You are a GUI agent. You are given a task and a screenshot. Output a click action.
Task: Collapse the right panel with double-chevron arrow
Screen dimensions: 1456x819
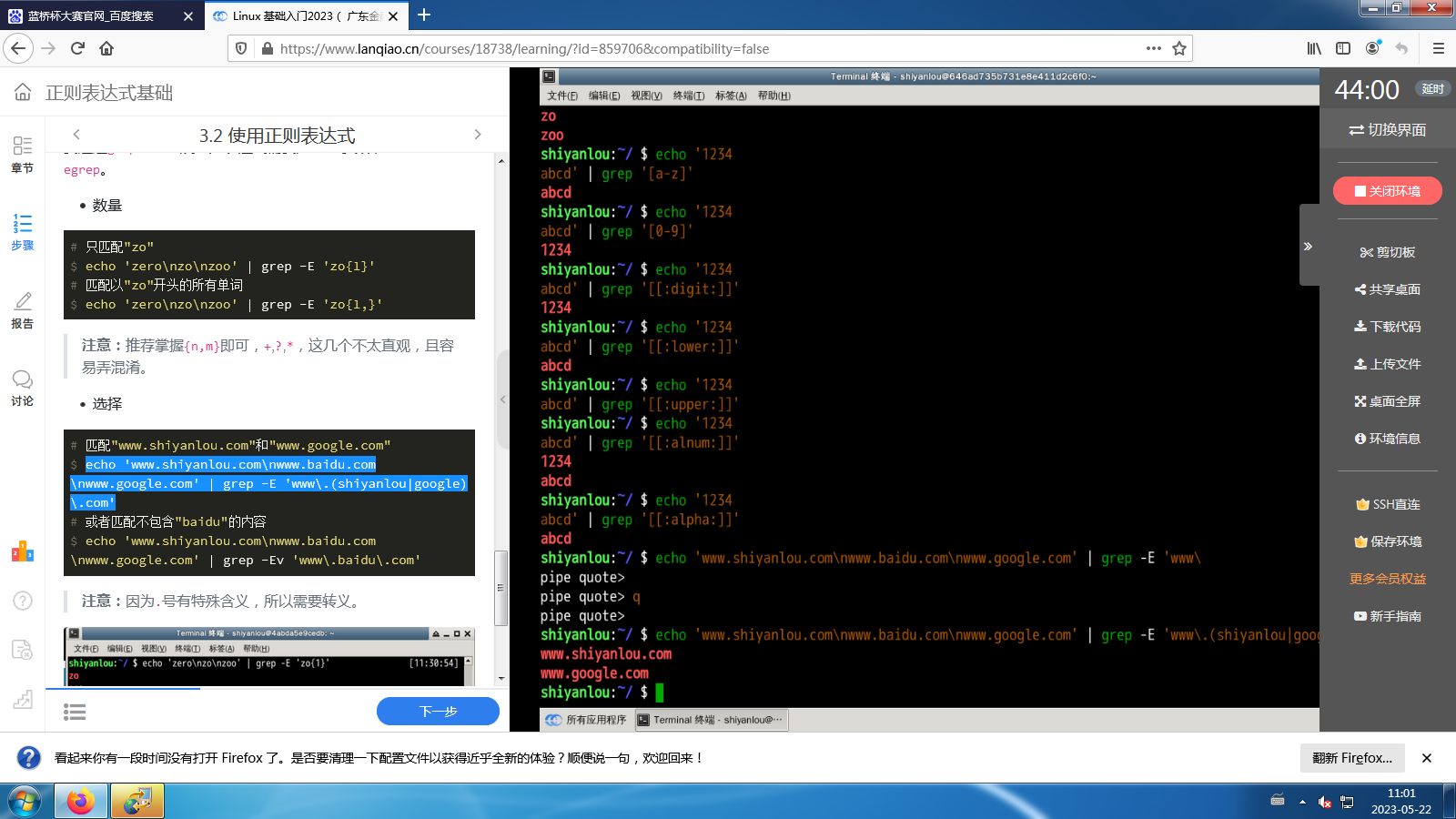[x=1308, y=246]
